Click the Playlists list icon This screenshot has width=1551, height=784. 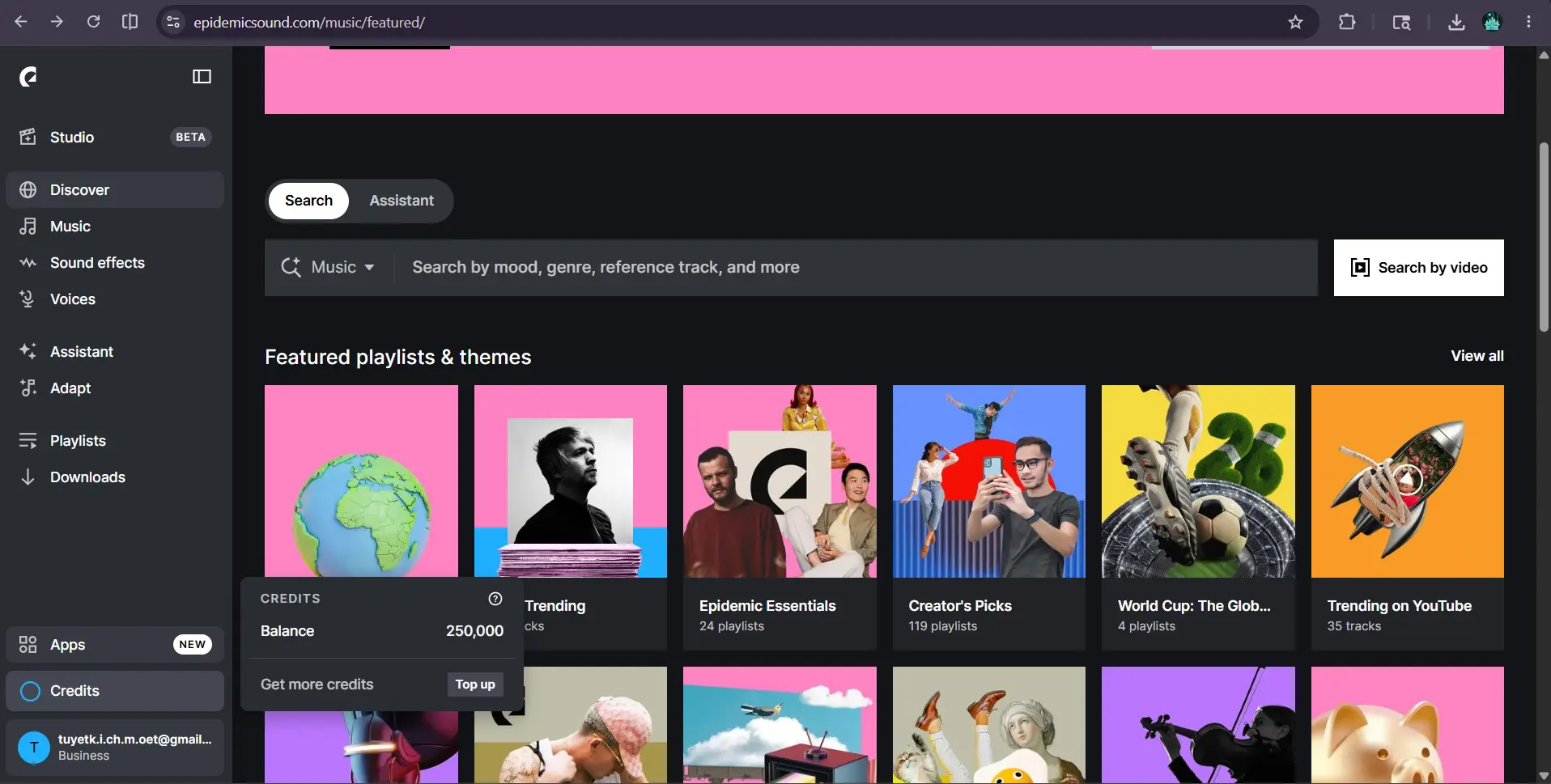(28, 441)
